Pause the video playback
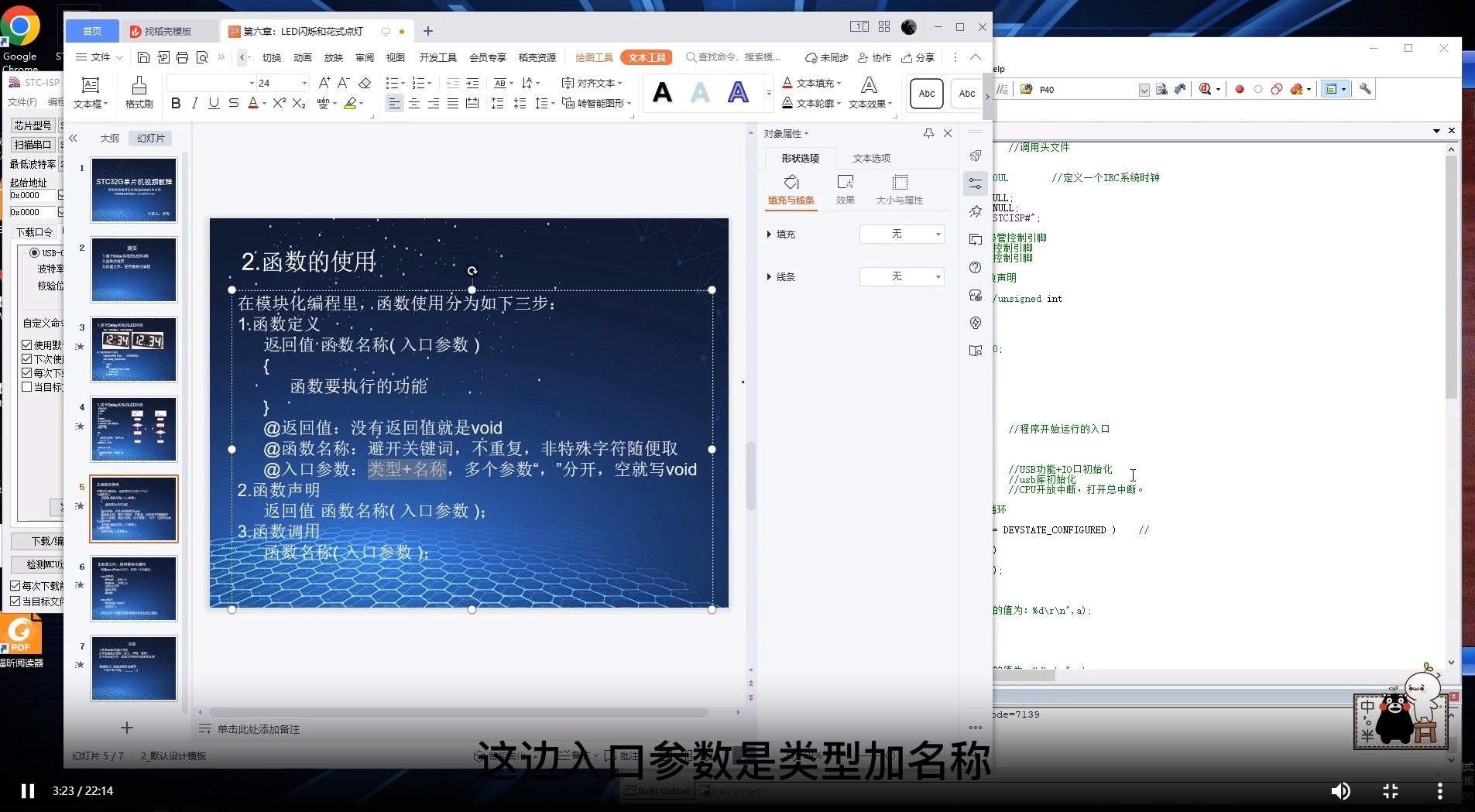This screenshot has width=1475, height=812. 28,790
